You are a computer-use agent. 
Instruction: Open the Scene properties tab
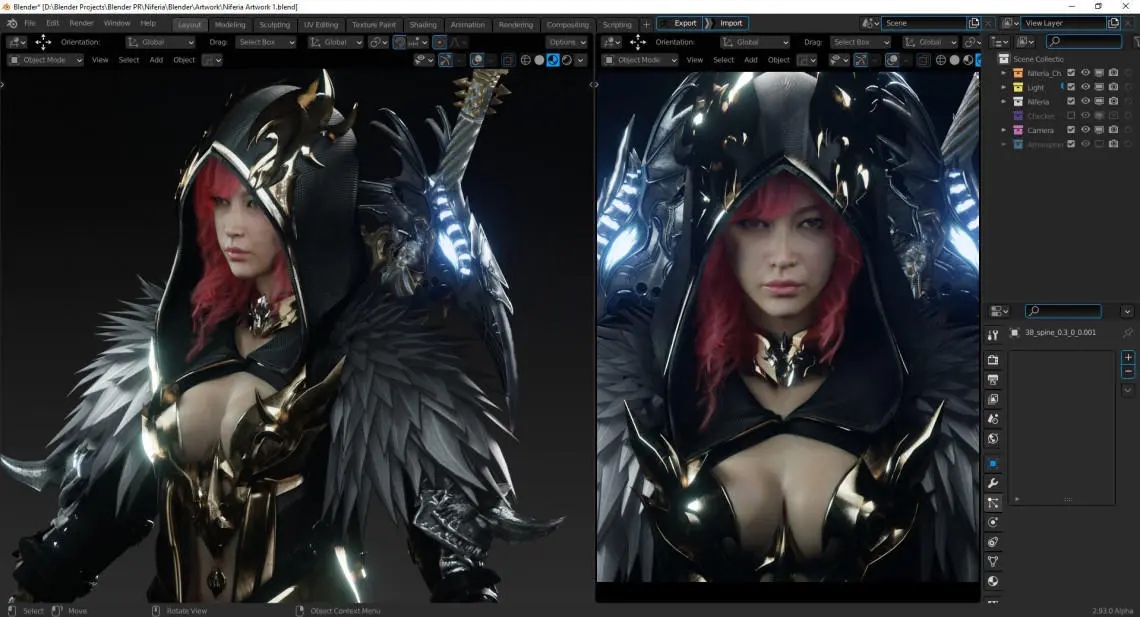992,419
